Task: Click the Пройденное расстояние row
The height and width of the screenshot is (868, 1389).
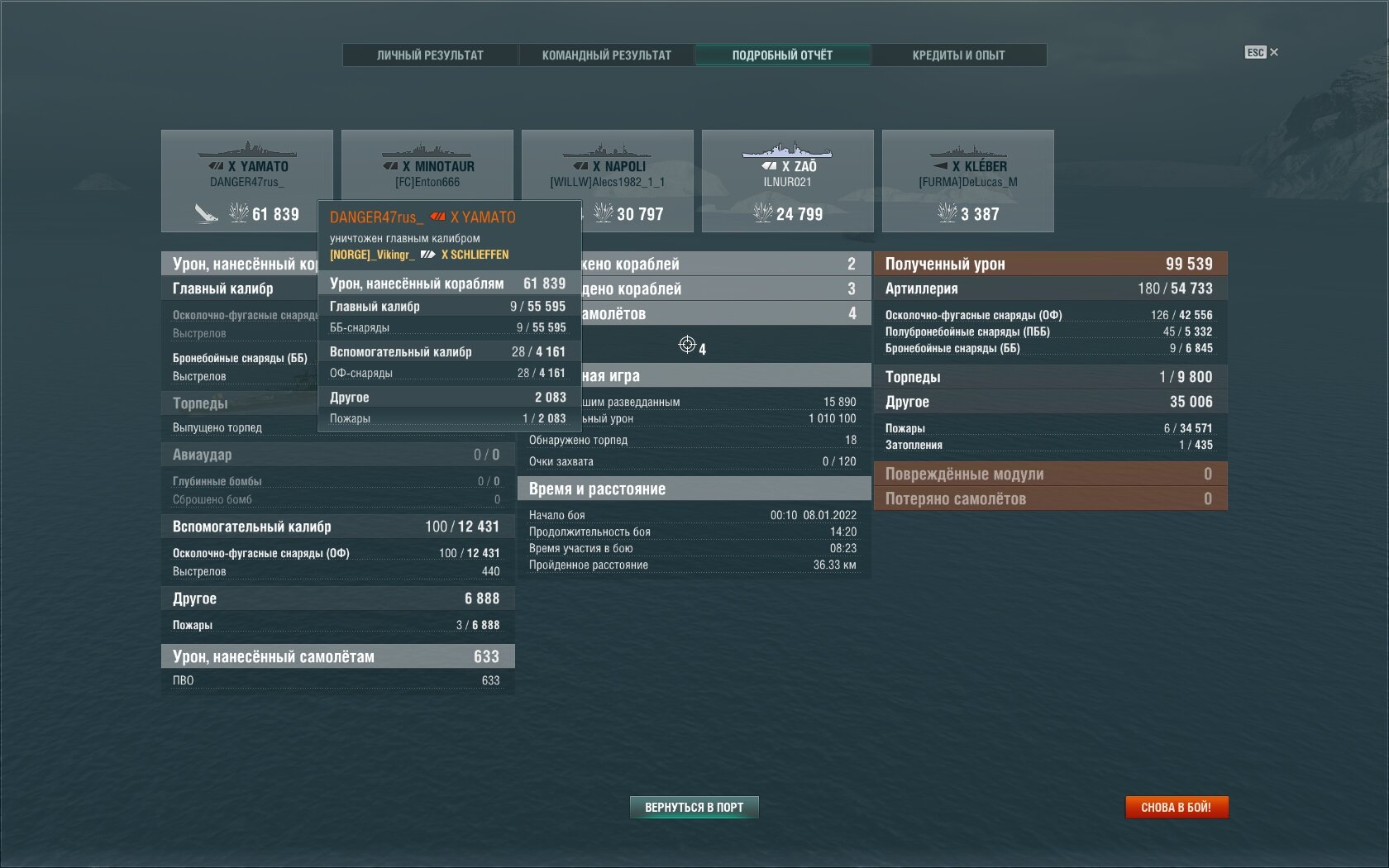Action: click(x=694, y=565)
